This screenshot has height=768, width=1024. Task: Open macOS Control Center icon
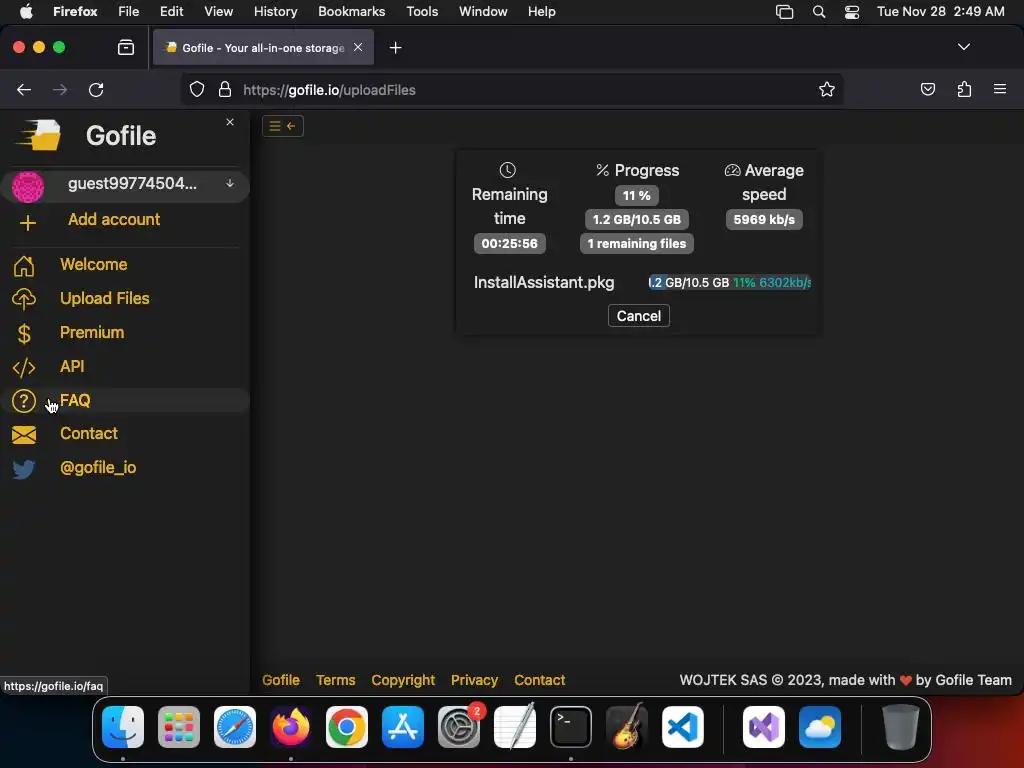tap(852, 12)
